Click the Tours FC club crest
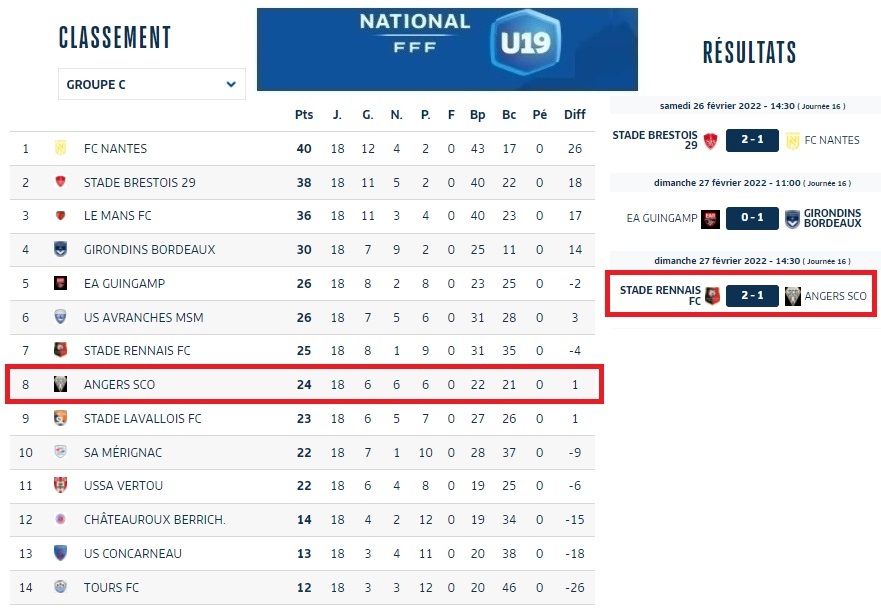The width and height of the screenshot is (881, 610). [x=60, y=587]
